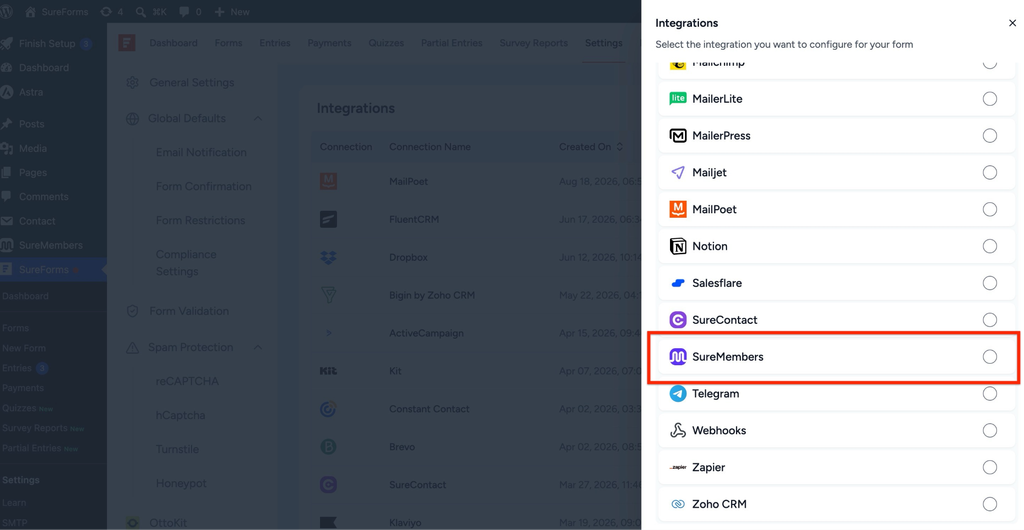Close the Integrations side panel

point(1012,23)
